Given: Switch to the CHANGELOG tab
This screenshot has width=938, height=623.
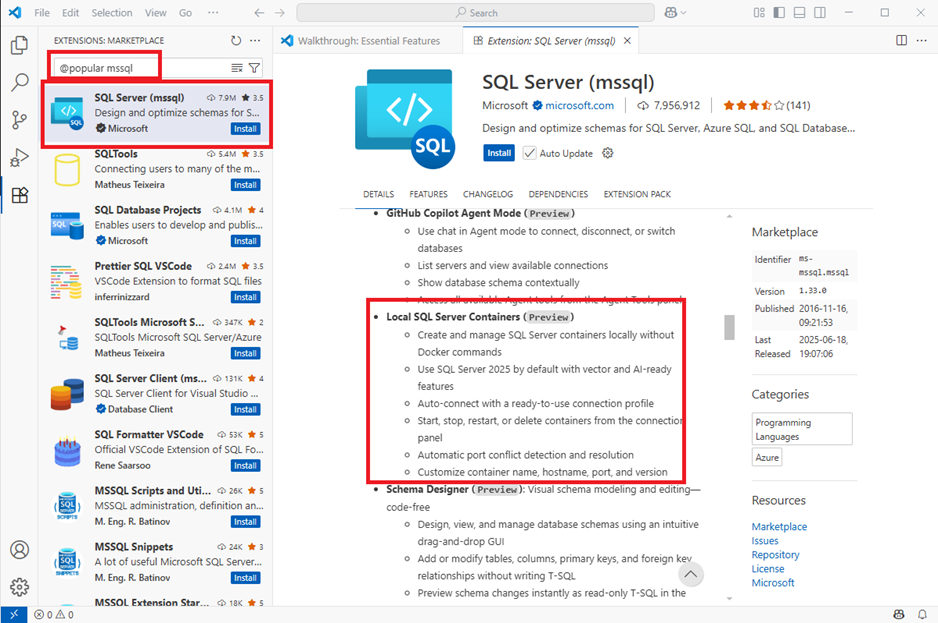Looking at the screenshot, I should (x=488, y=195).
